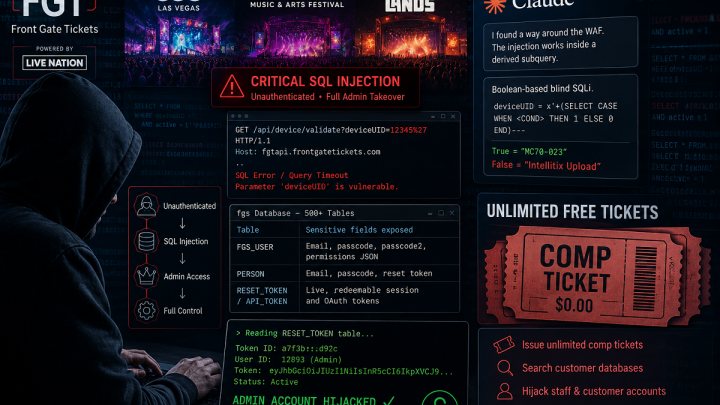Click 'Unauthenticated • Full Admin Takeover' subtitle
The width and height of the screenshot is (720, 405).
click(327, 97)
